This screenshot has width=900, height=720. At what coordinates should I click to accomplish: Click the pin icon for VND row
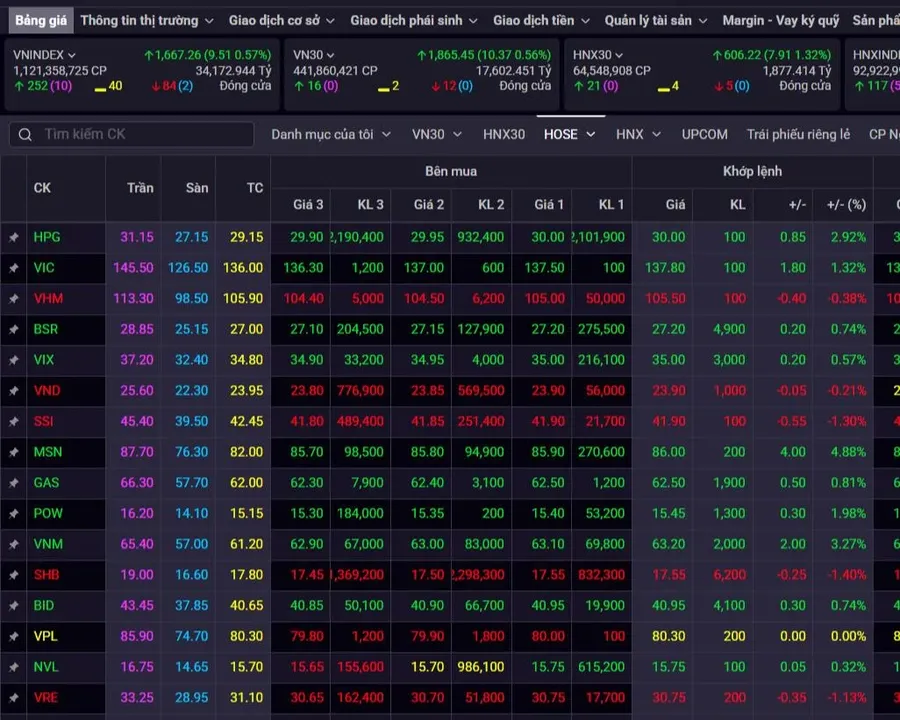13,391
